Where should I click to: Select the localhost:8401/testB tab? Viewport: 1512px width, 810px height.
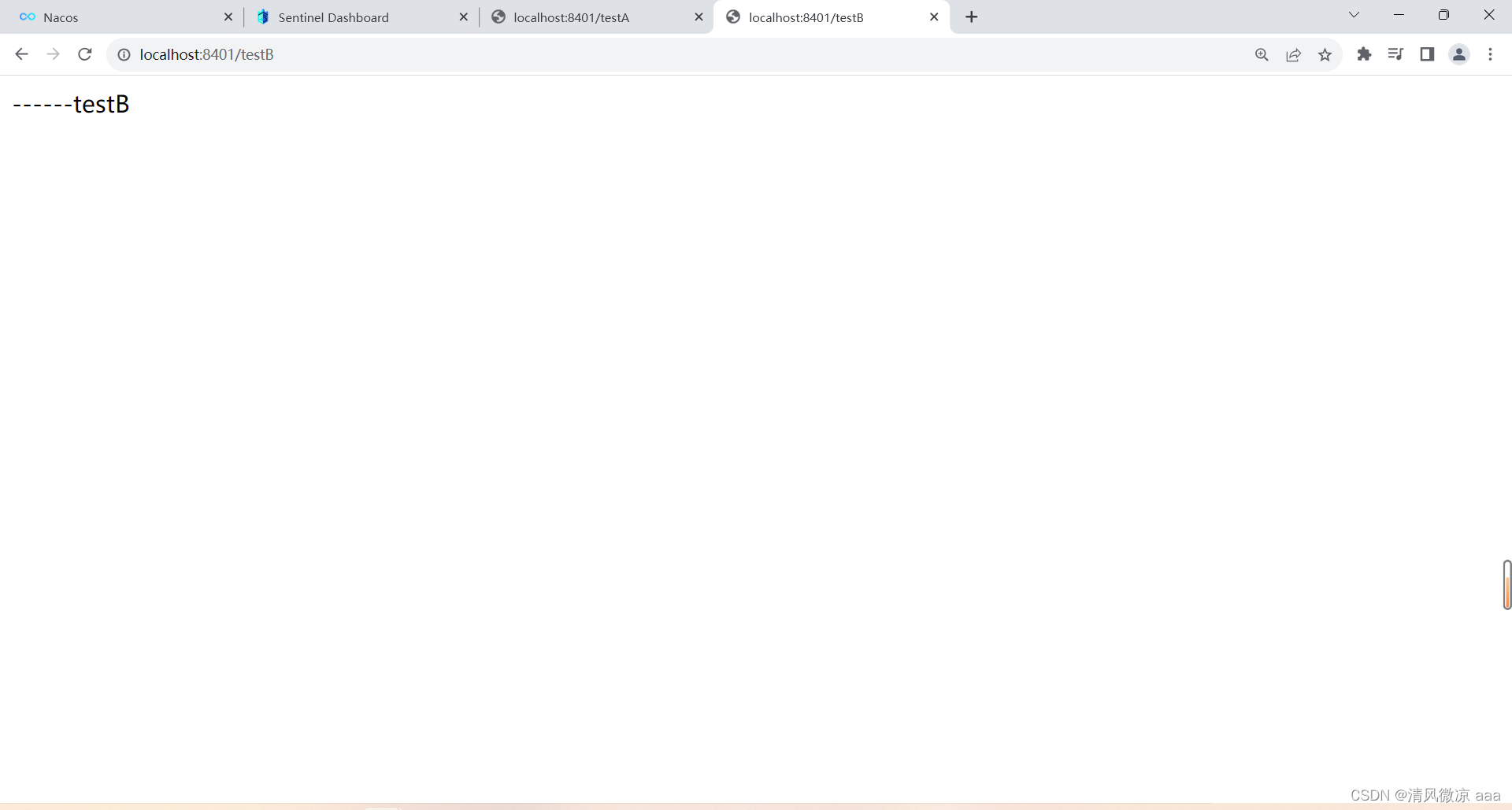(831, 17)
